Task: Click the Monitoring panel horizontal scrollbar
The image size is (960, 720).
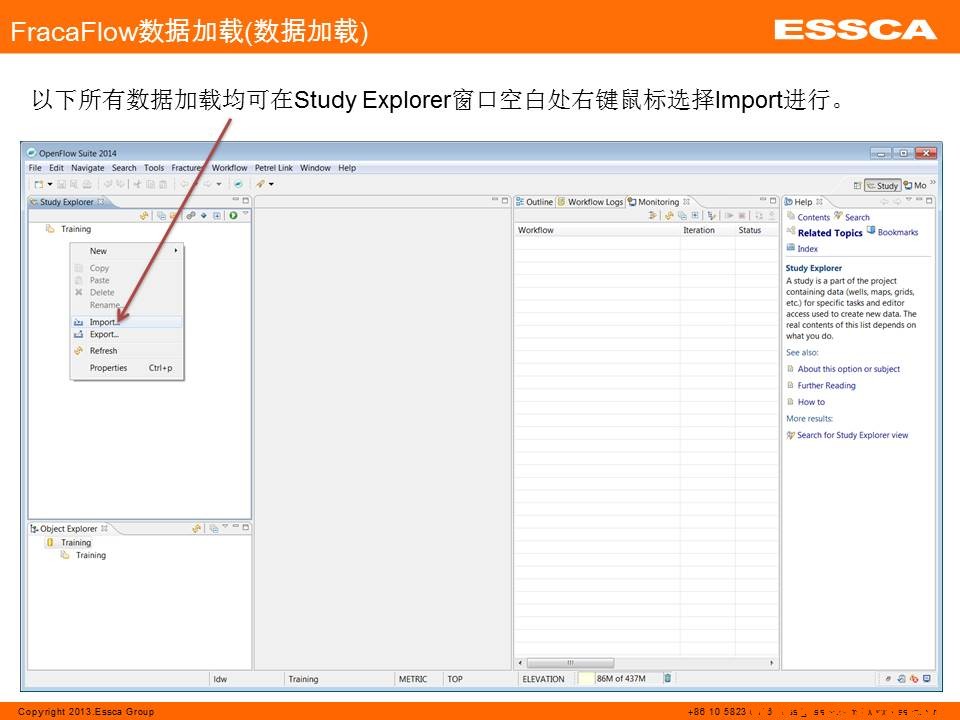Action: pos(570,662)
